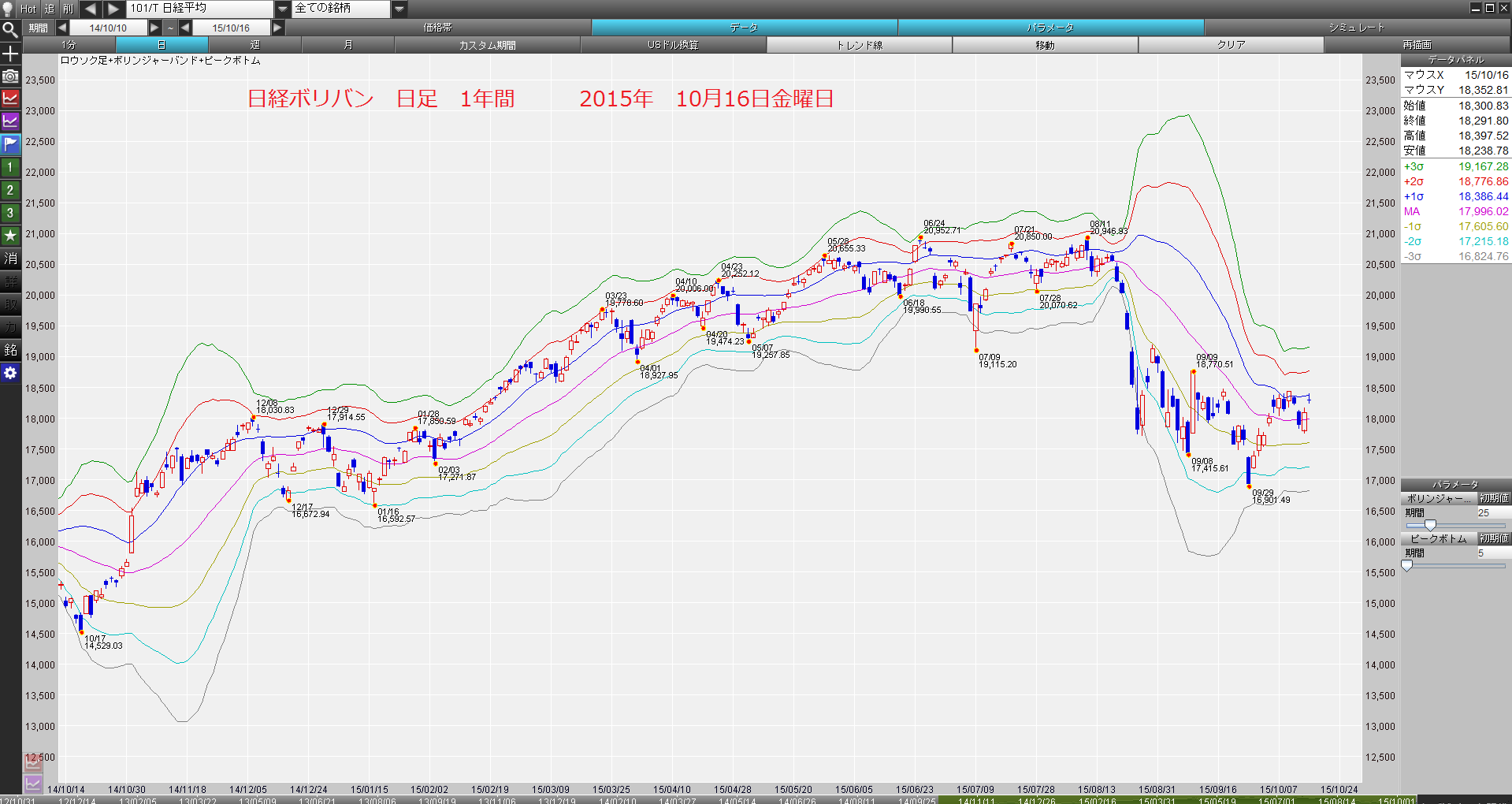Step start date 14/10/10 forward arrow
1512x804 pixels.
coord(154,28)
